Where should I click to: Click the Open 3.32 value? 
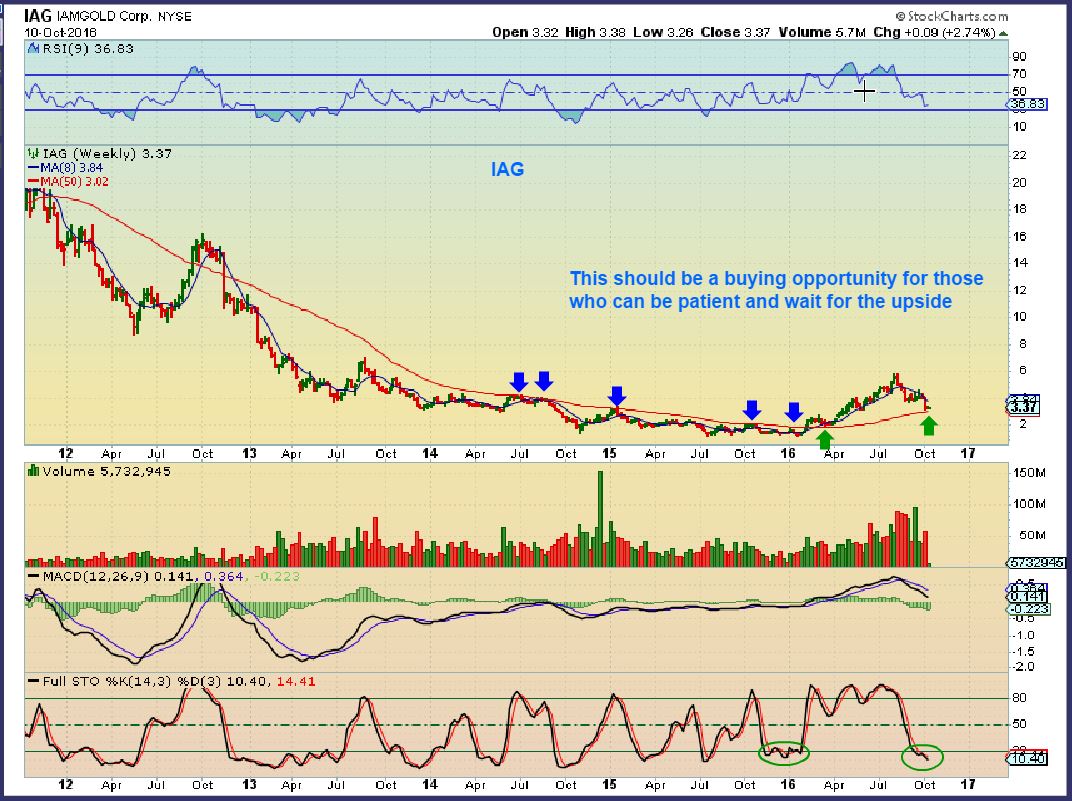tap(526, 32)
